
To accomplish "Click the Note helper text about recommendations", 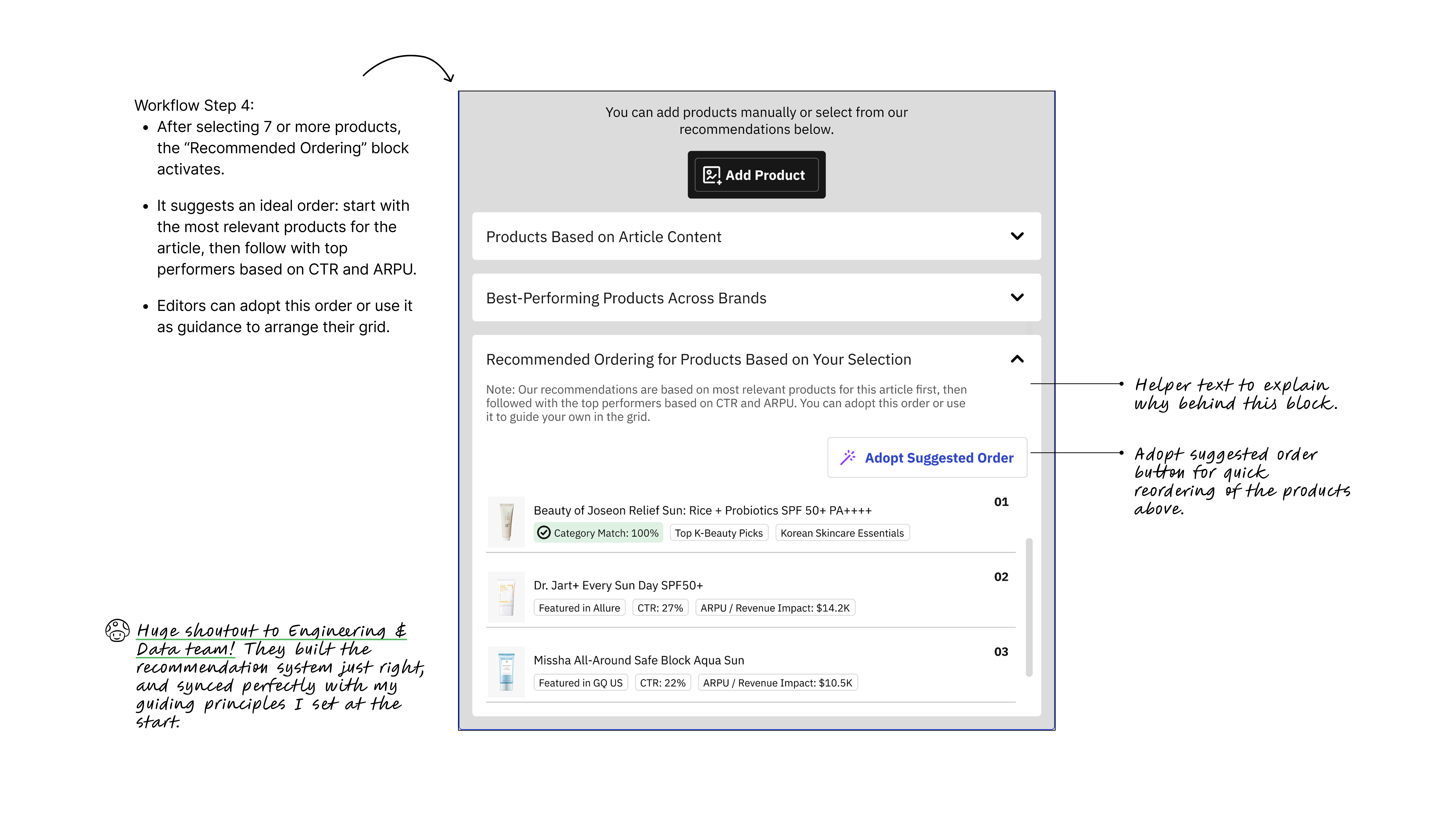I will click(726, 403).
